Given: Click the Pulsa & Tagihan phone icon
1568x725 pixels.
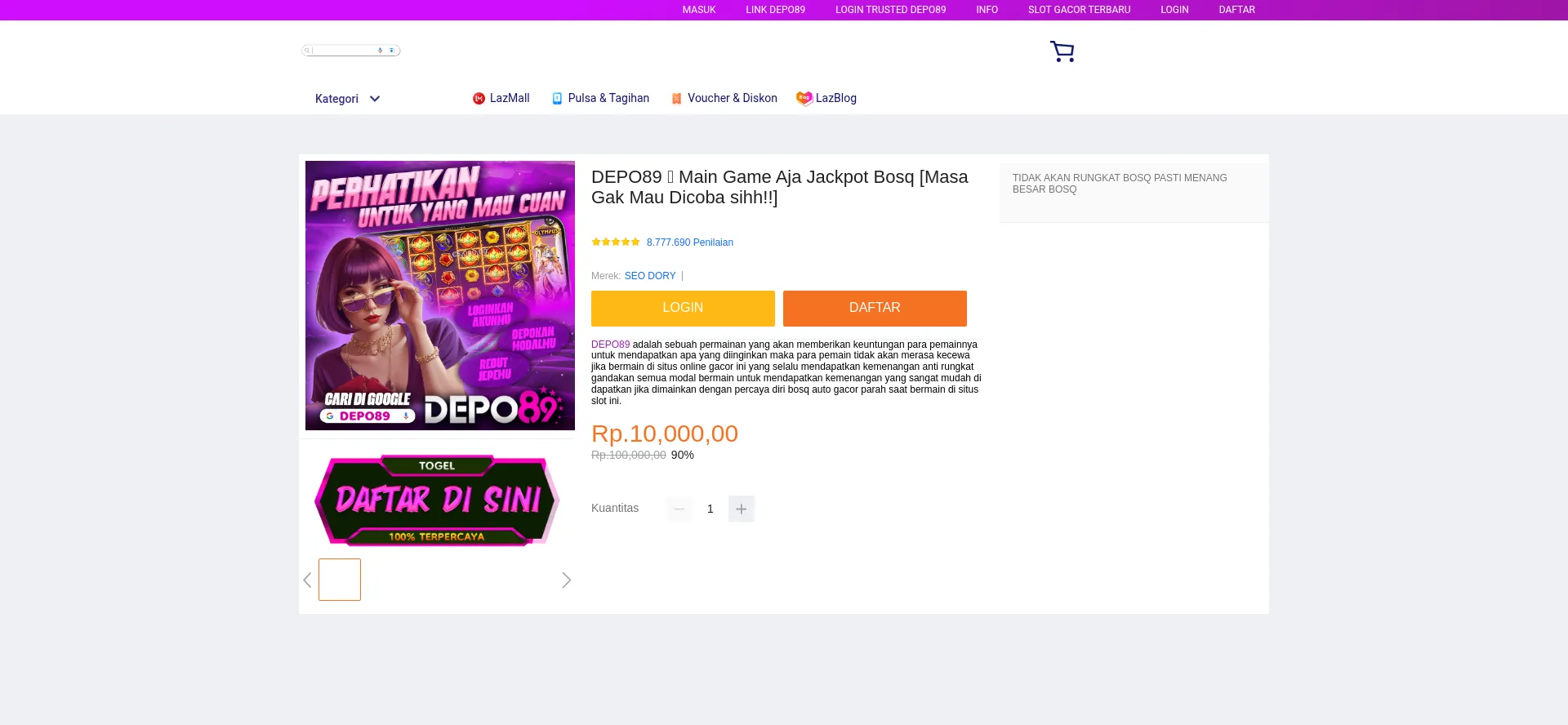Looking at the screenshot, I should coord(557,99).
